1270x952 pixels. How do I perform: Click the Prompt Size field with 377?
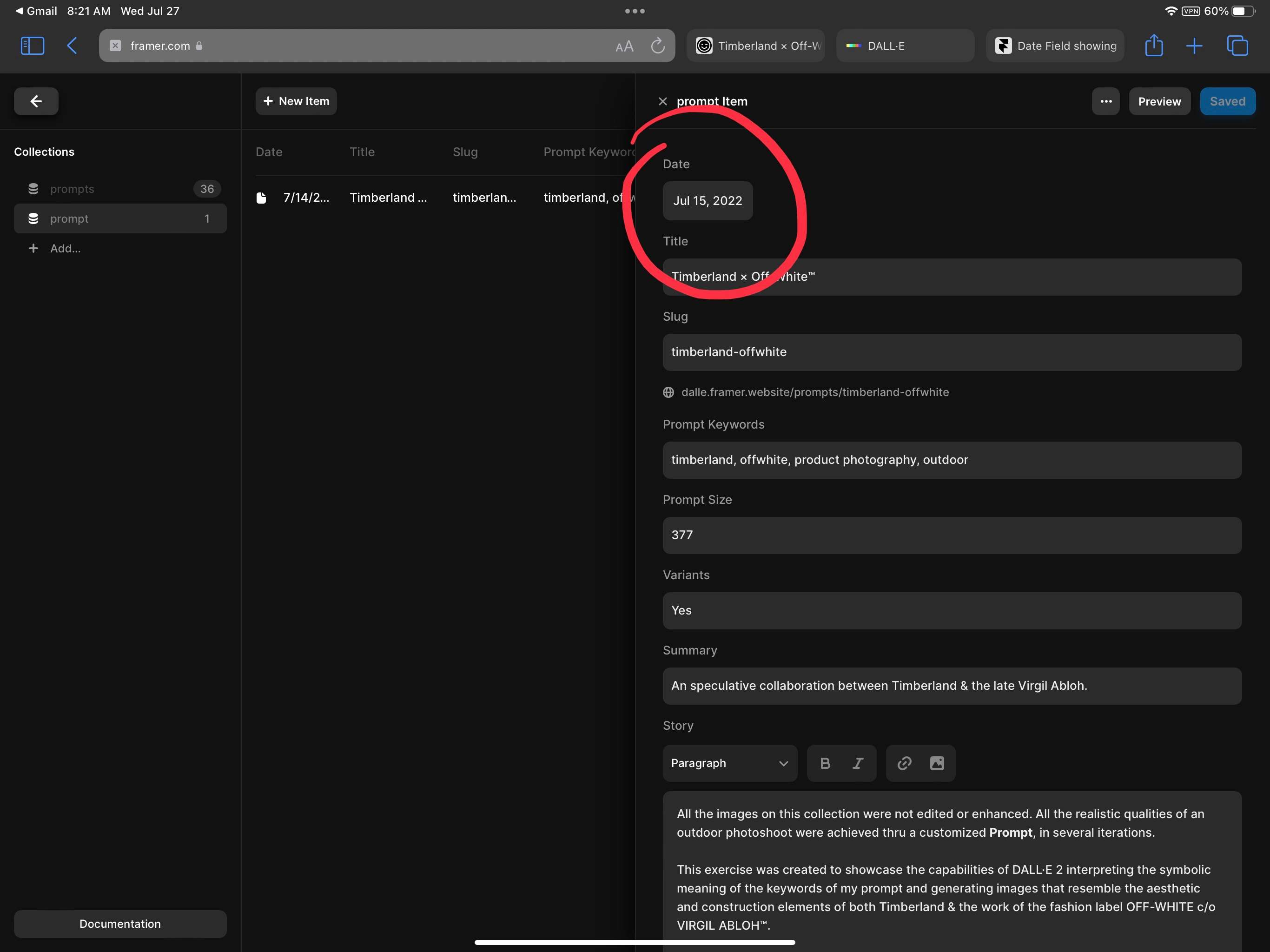pyautogui.click(x=952, y=535)
